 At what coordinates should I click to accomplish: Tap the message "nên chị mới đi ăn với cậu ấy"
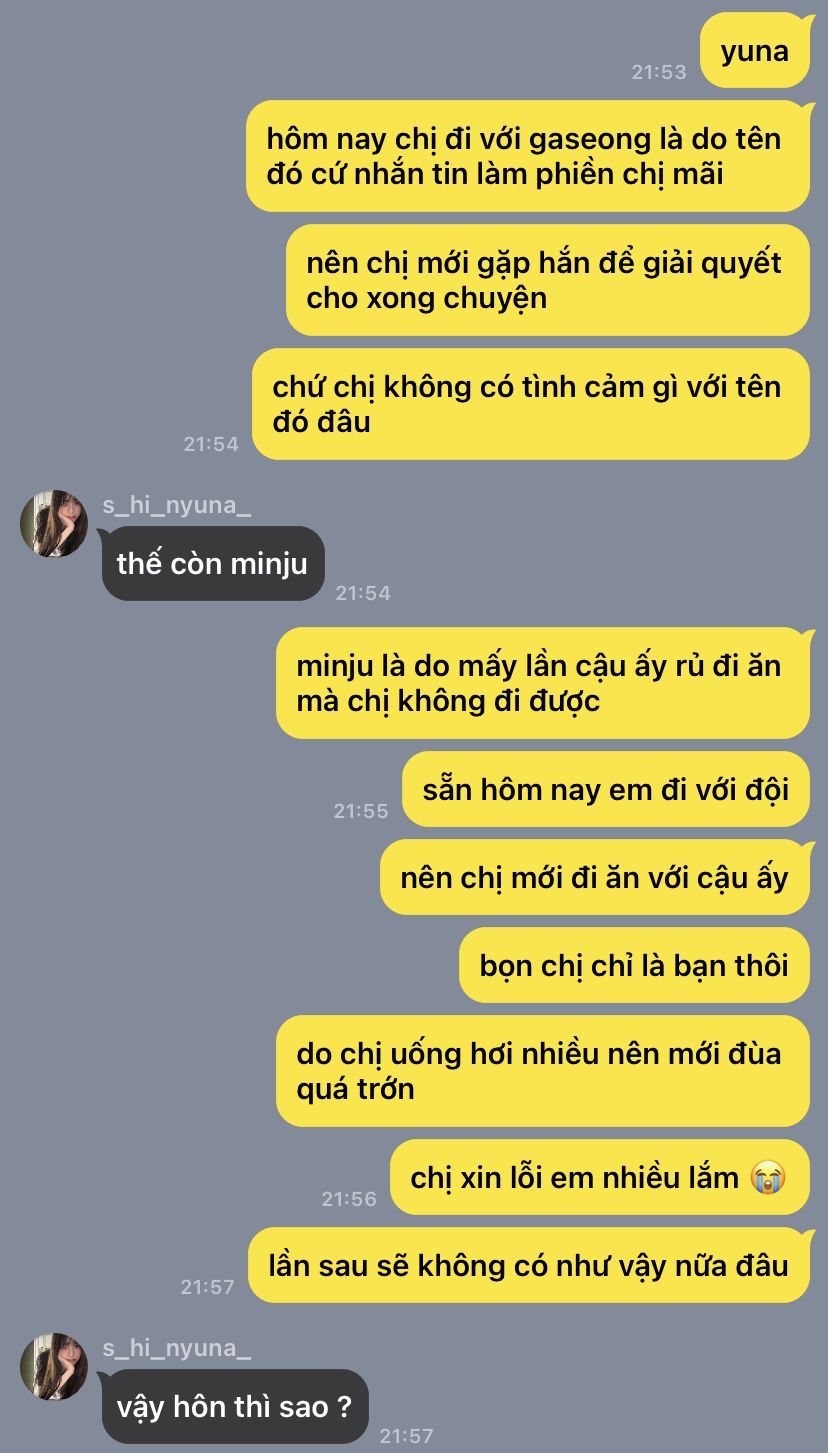[x=595, y=877]
